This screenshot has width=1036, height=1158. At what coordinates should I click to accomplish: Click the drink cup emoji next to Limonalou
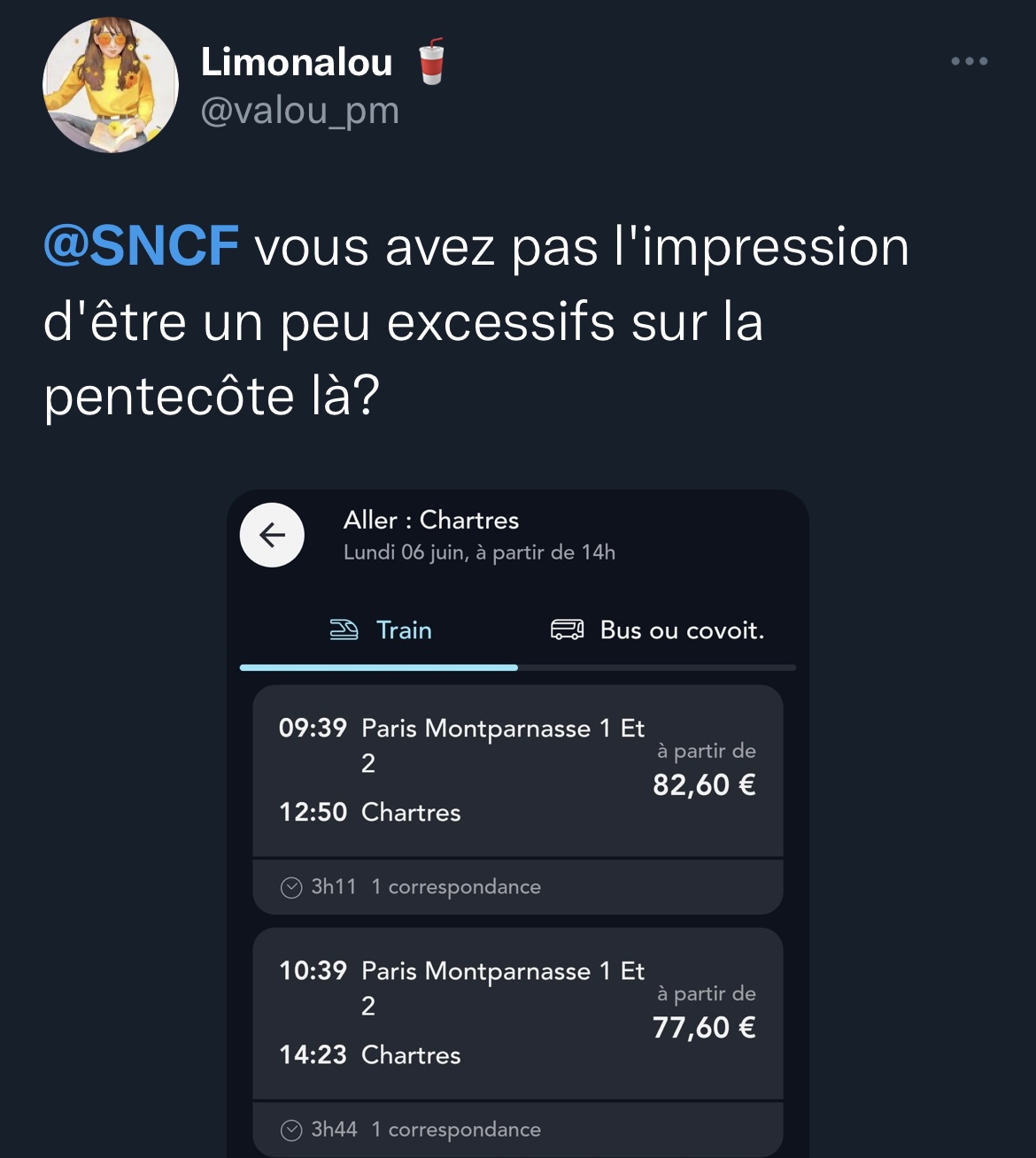point(431,62)
